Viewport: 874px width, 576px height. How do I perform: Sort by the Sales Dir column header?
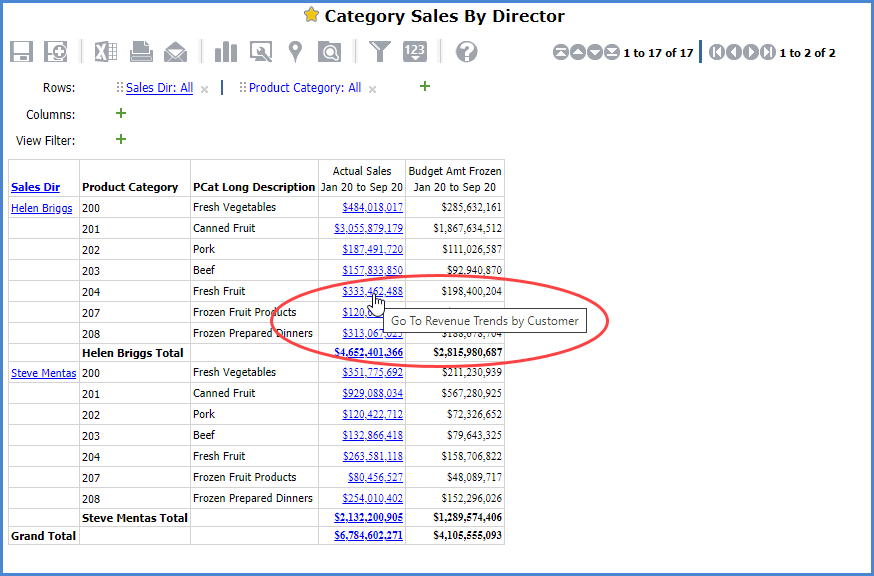35,187
